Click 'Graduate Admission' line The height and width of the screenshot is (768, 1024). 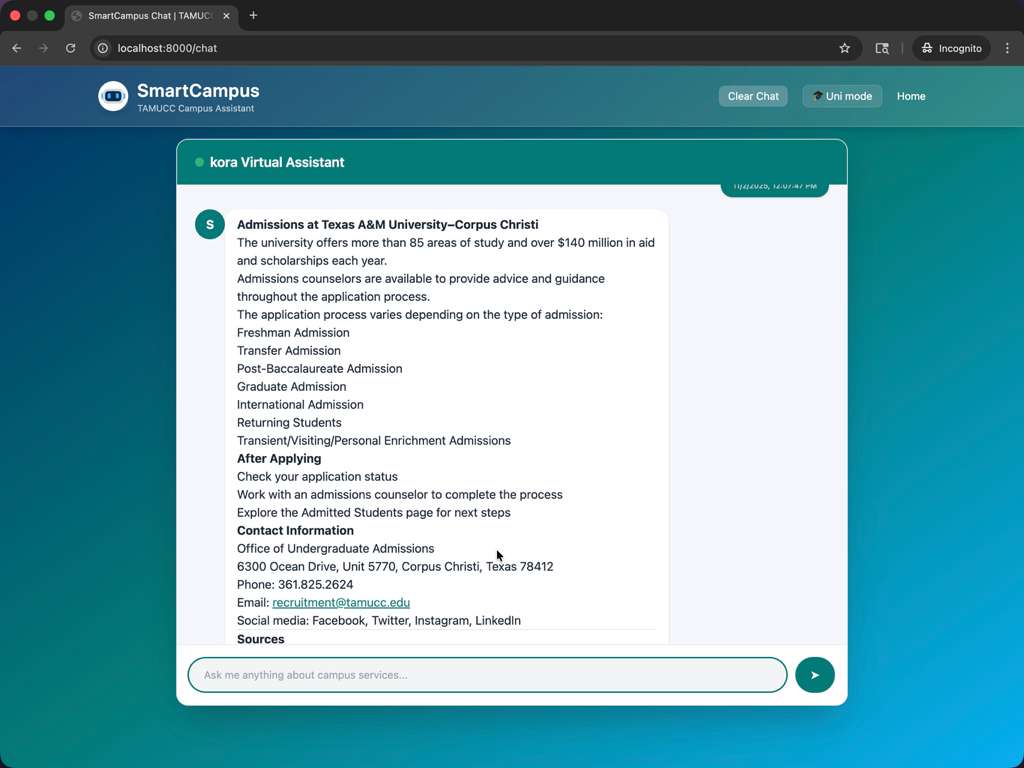[291, 387]
